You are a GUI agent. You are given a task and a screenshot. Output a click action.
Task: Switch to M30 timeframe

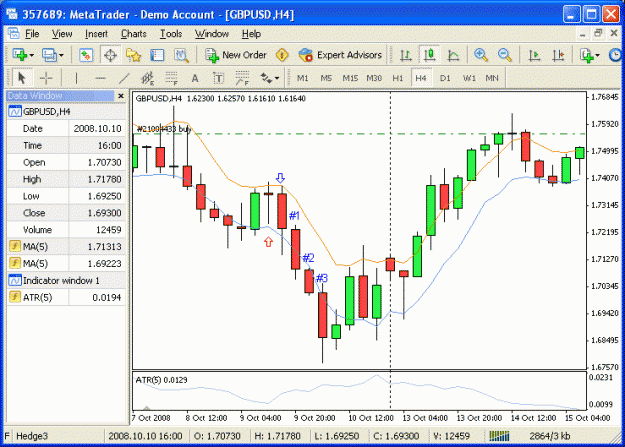pyautogui.click(x=374, y=78)
